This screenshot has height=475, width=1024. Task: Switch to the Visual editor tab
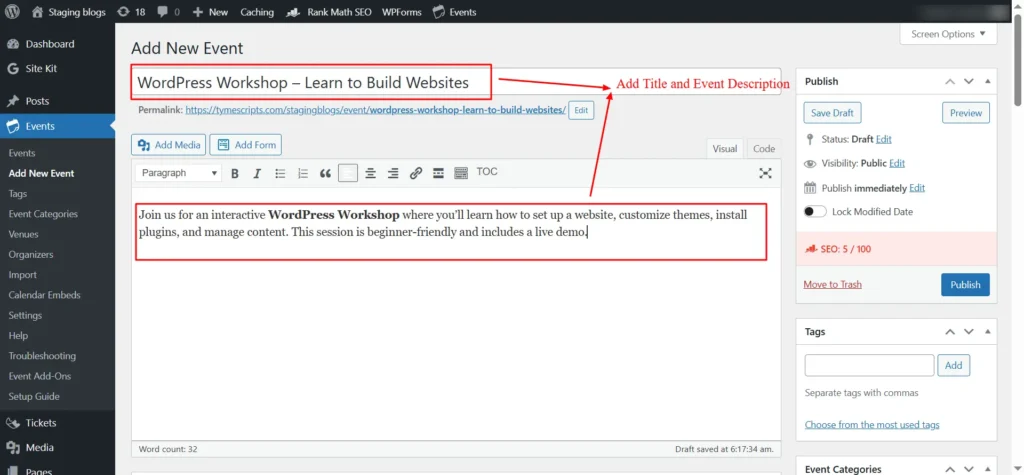(x=725, y=149)
